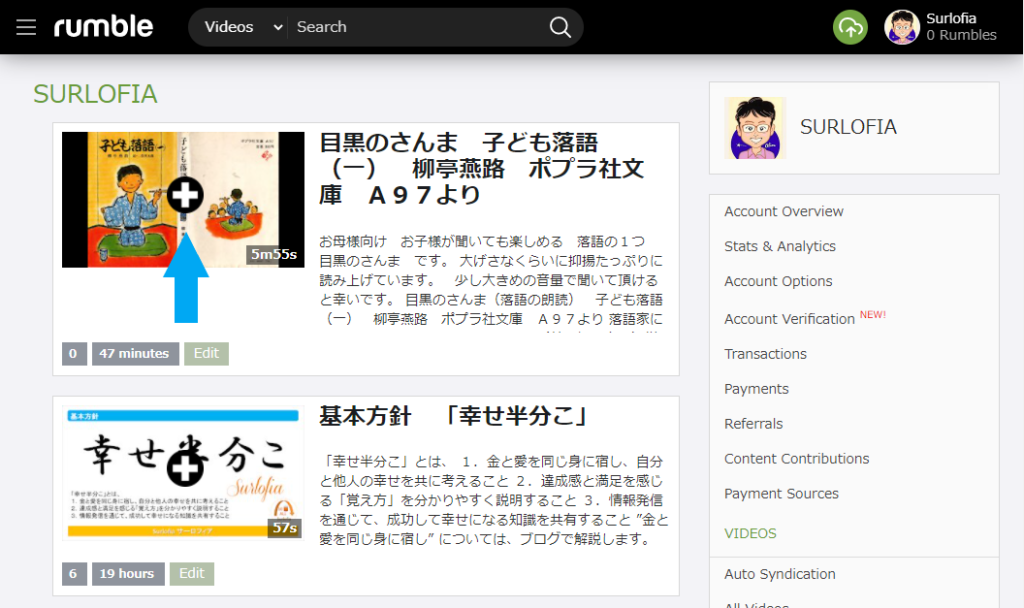Open Account Overview in the sidebar
Viewport: 1024px width, 608px height.
click(783, 211)
